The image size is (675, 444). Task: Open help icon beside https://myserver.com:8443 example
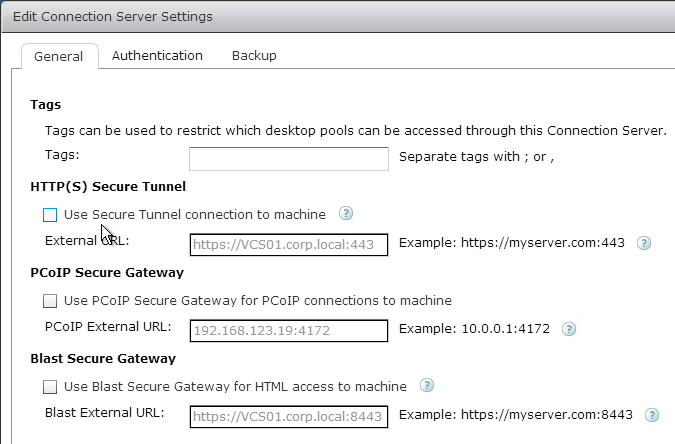pos(652,415)
